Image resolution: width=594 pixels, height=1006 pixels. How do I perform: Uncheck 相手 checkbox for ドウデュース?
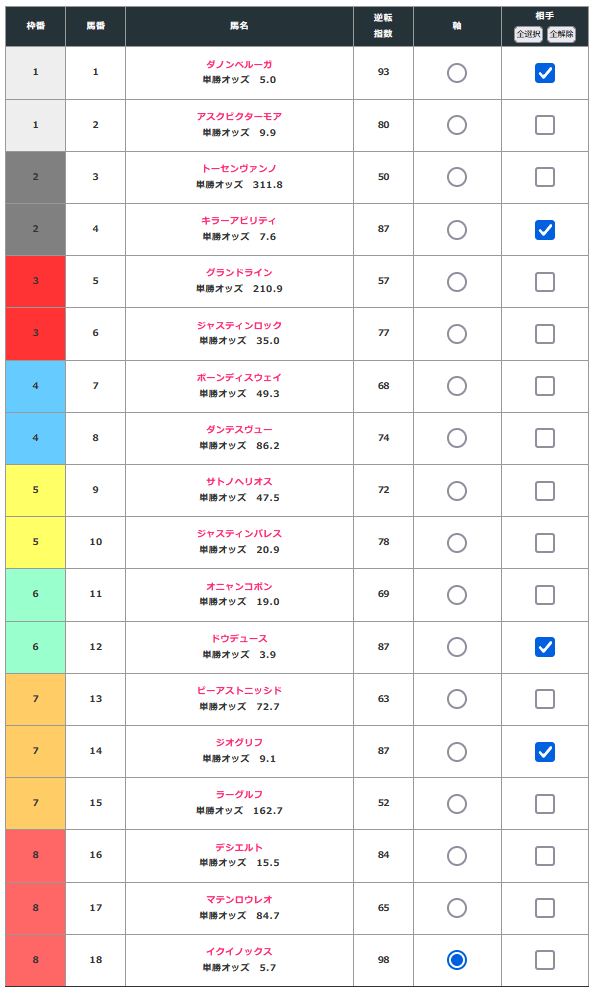click(x=545, y=647)
